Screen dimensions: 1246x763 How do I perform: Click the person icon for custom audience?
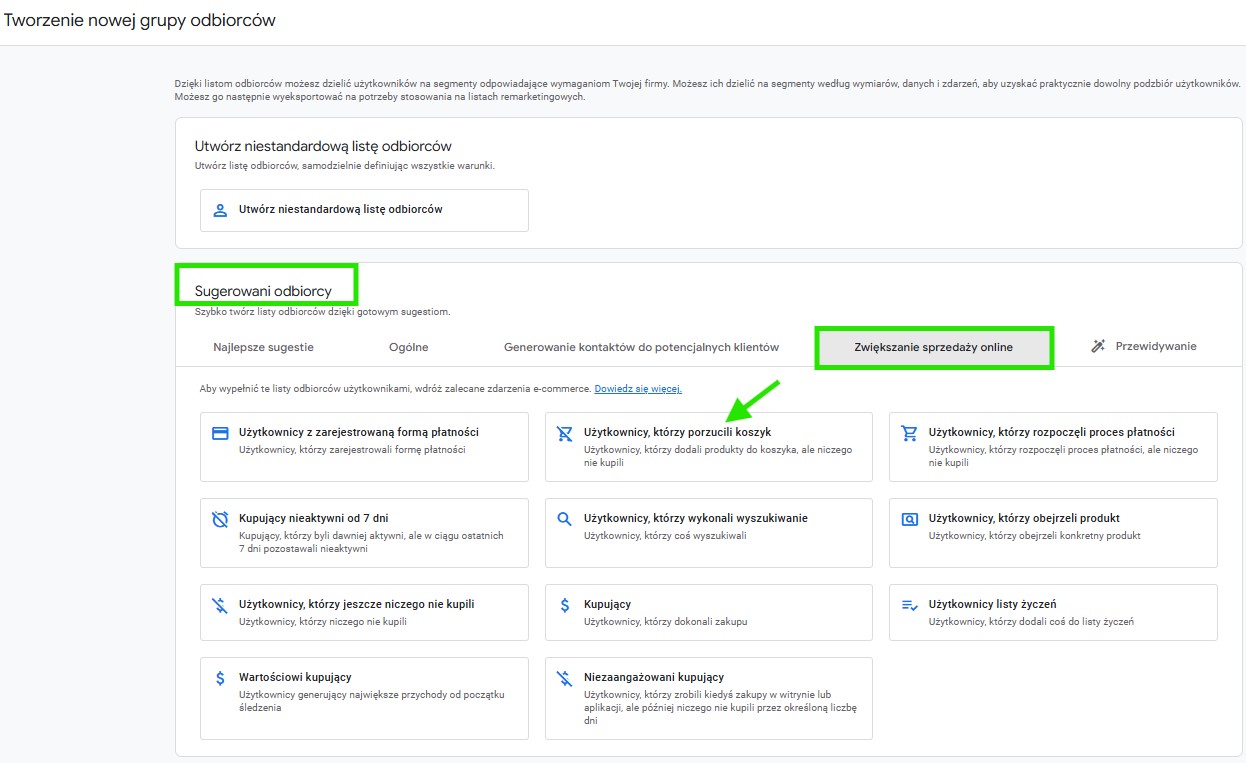[x=221, y=210]
